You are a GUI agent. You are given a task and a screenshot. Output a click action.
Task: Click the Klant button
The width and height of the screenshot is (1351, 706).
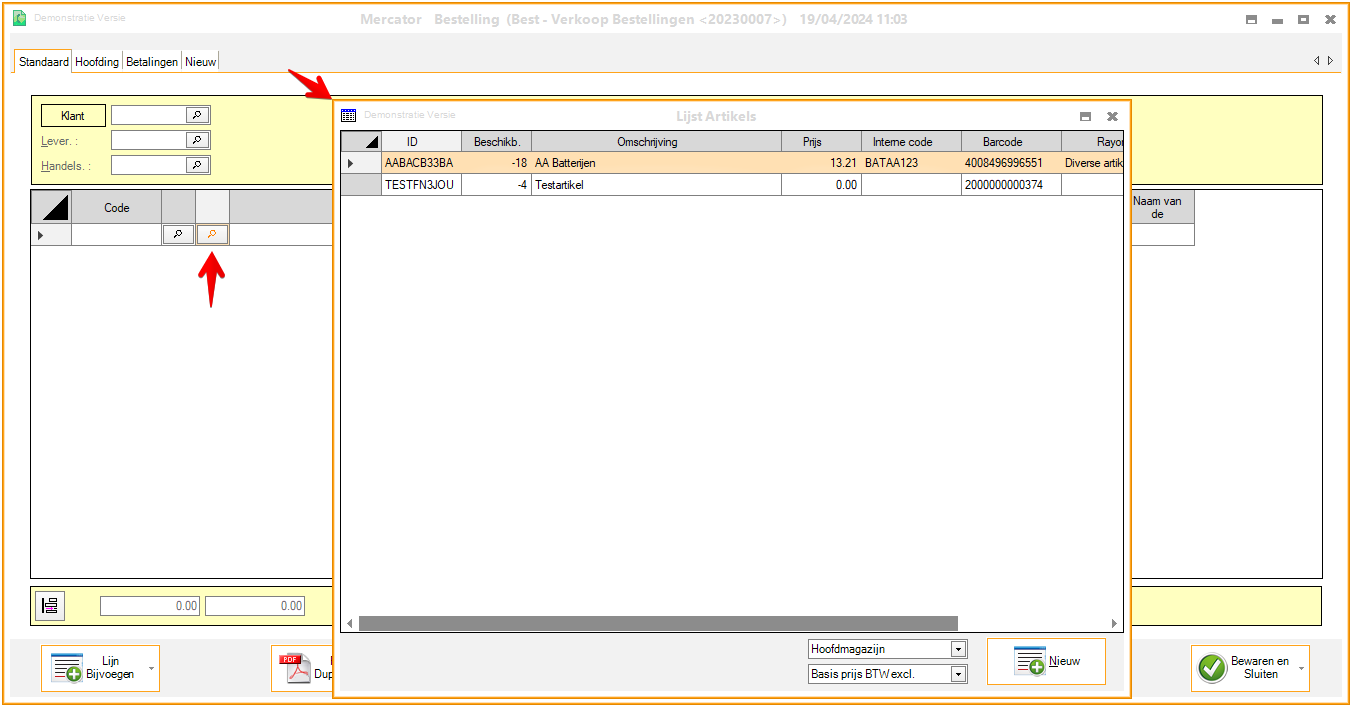coord(73,115)
